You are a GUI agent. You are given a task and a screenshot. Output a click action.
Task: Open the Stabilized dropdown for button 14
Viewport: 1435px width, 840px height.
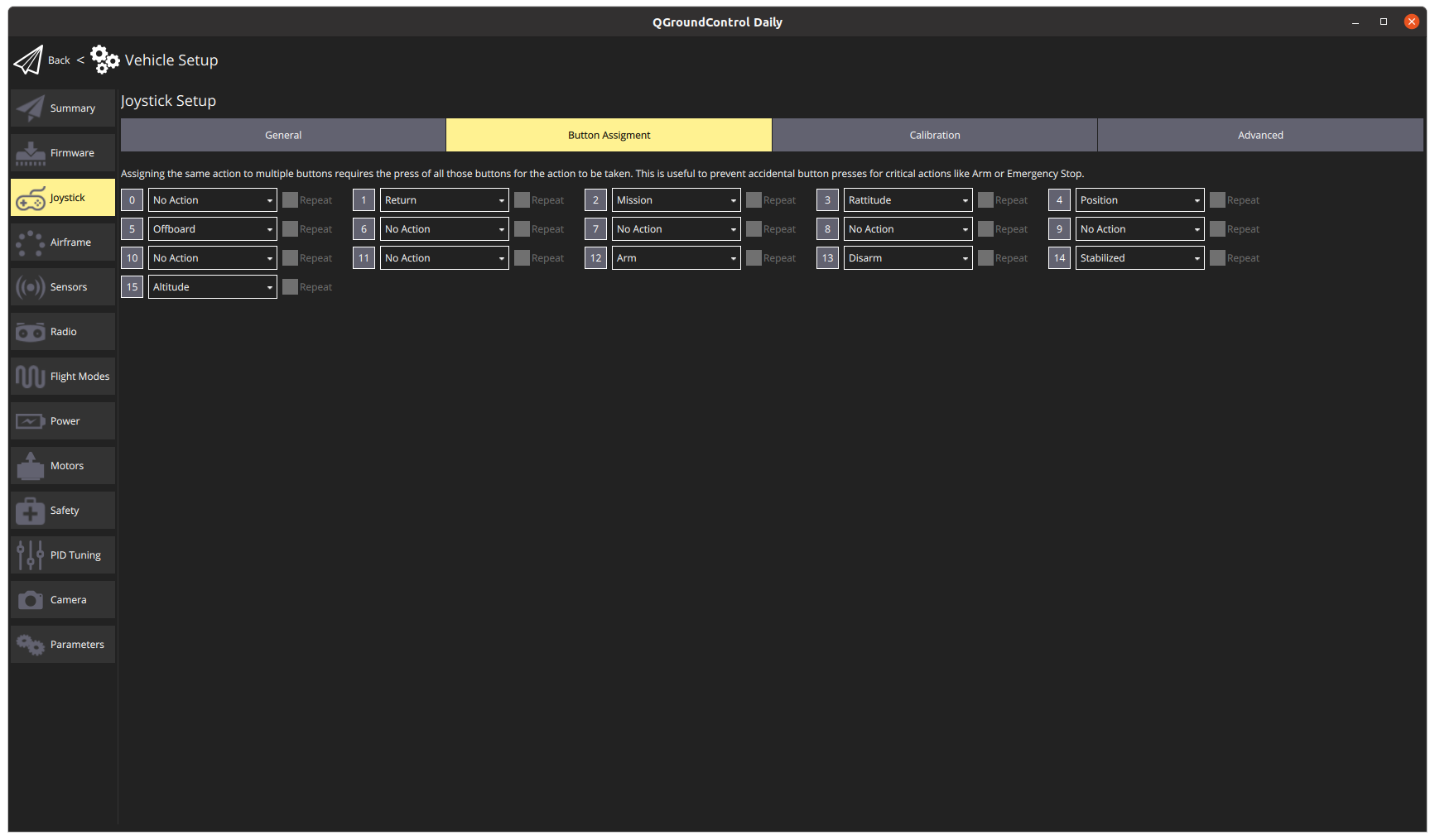click(1140, 258)
